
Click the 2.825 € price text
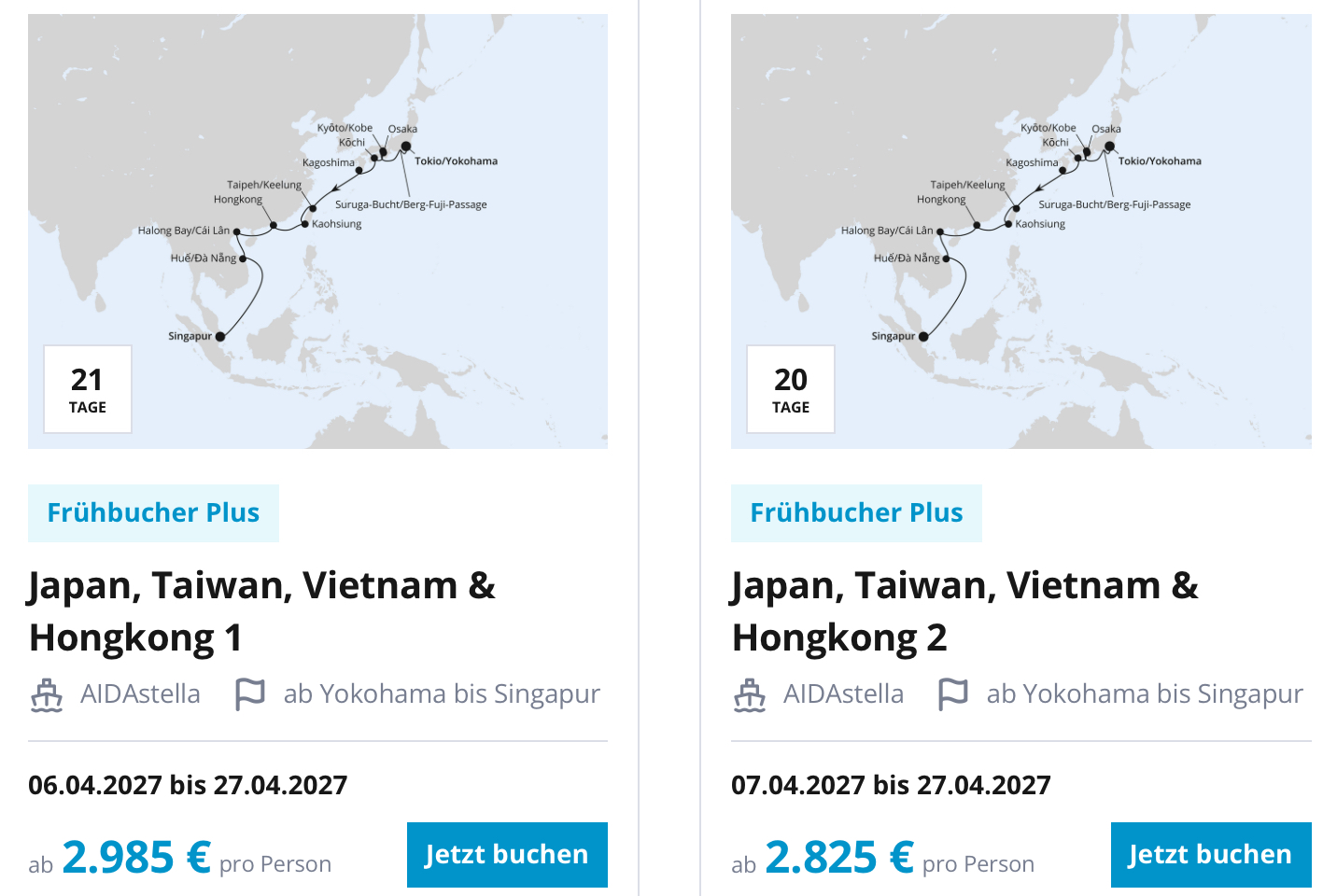[839, 857]
